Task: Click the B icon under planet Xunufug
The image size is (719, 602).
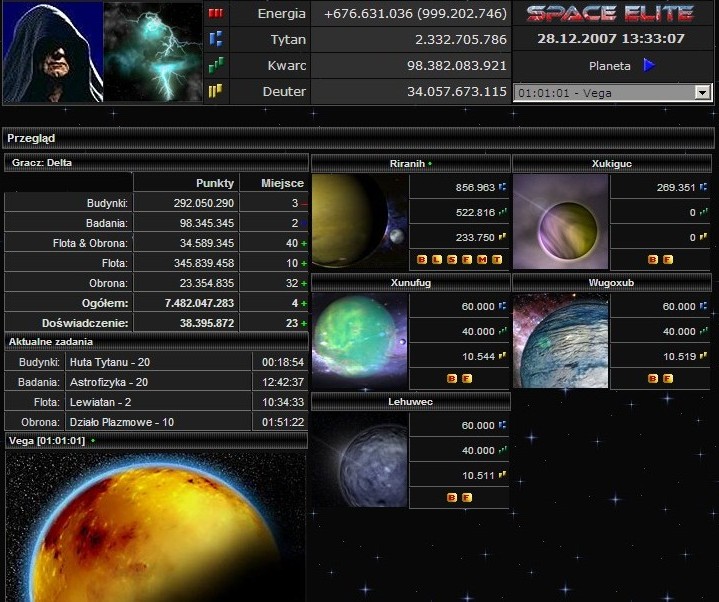Action: tap(452, 378)
